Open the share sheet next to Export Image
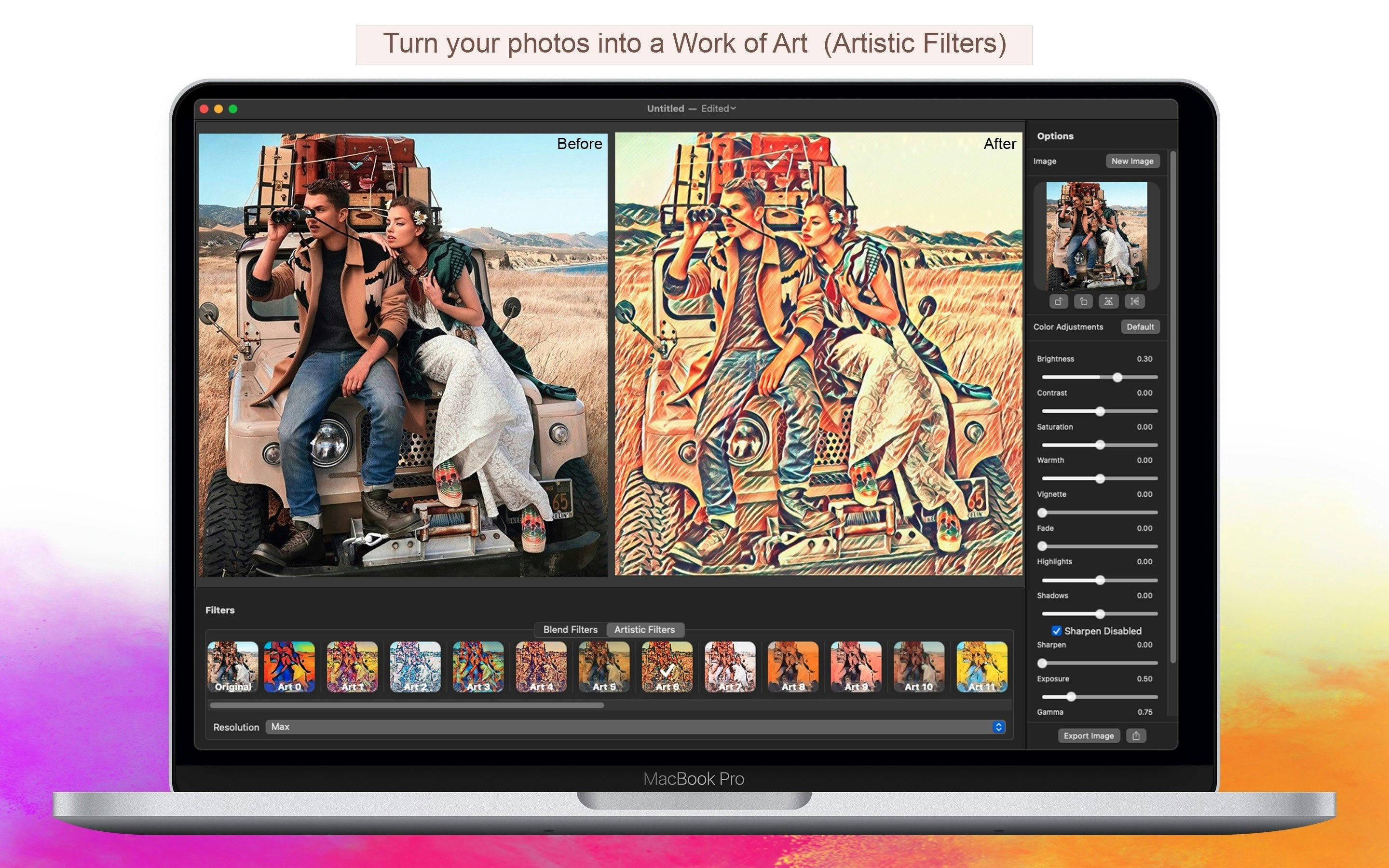The image size is (1389, 868). click(1136, 735)
